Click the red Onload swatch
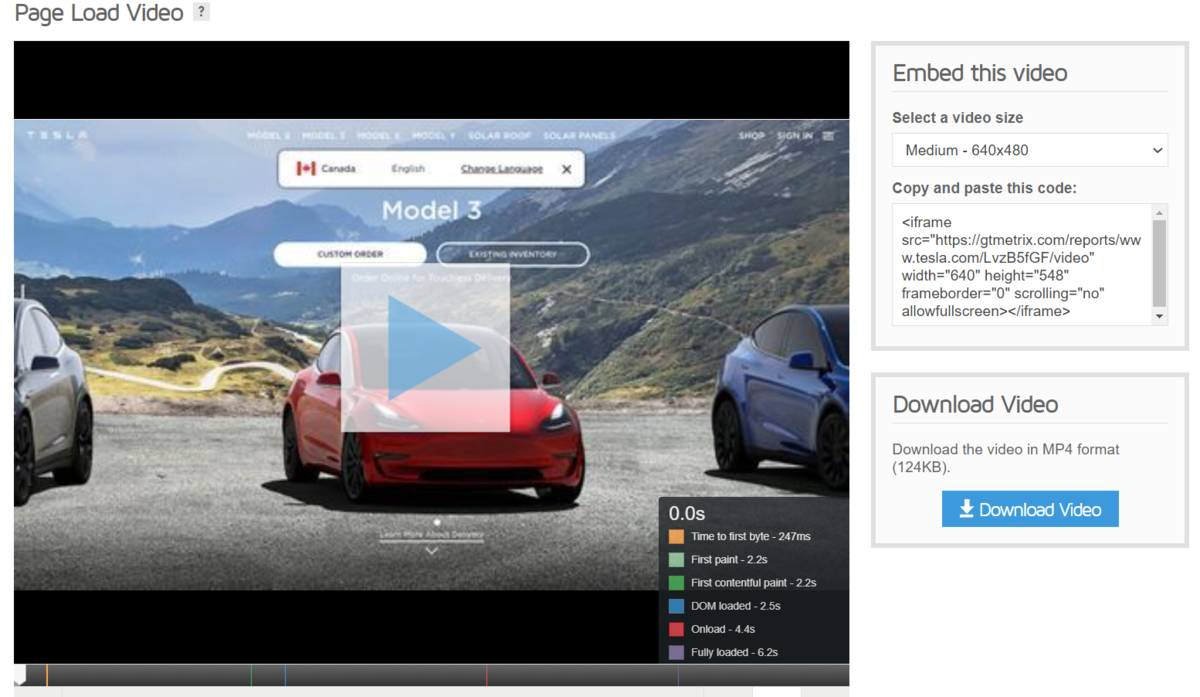This screenshot has height=697, width=1200. 676,629
